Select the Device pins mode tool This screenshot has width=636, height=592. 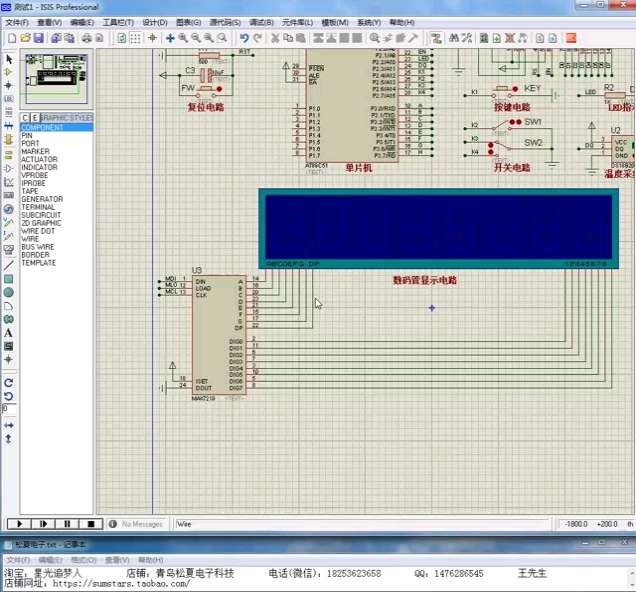click(x=9, y=168)
